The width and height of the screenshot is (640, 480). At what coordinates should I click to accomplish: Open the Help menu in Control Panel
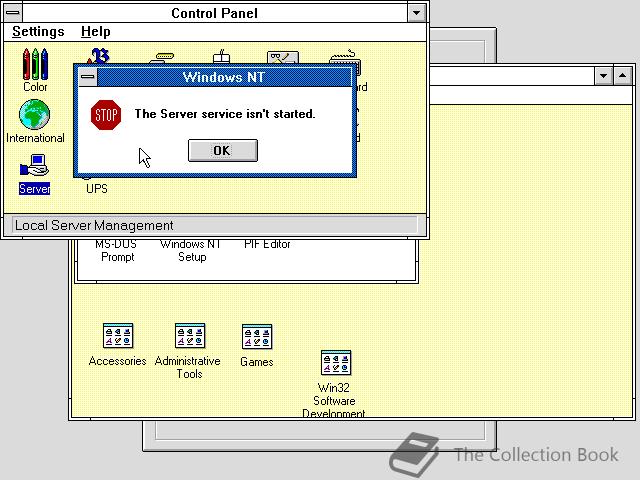[96, 31]
